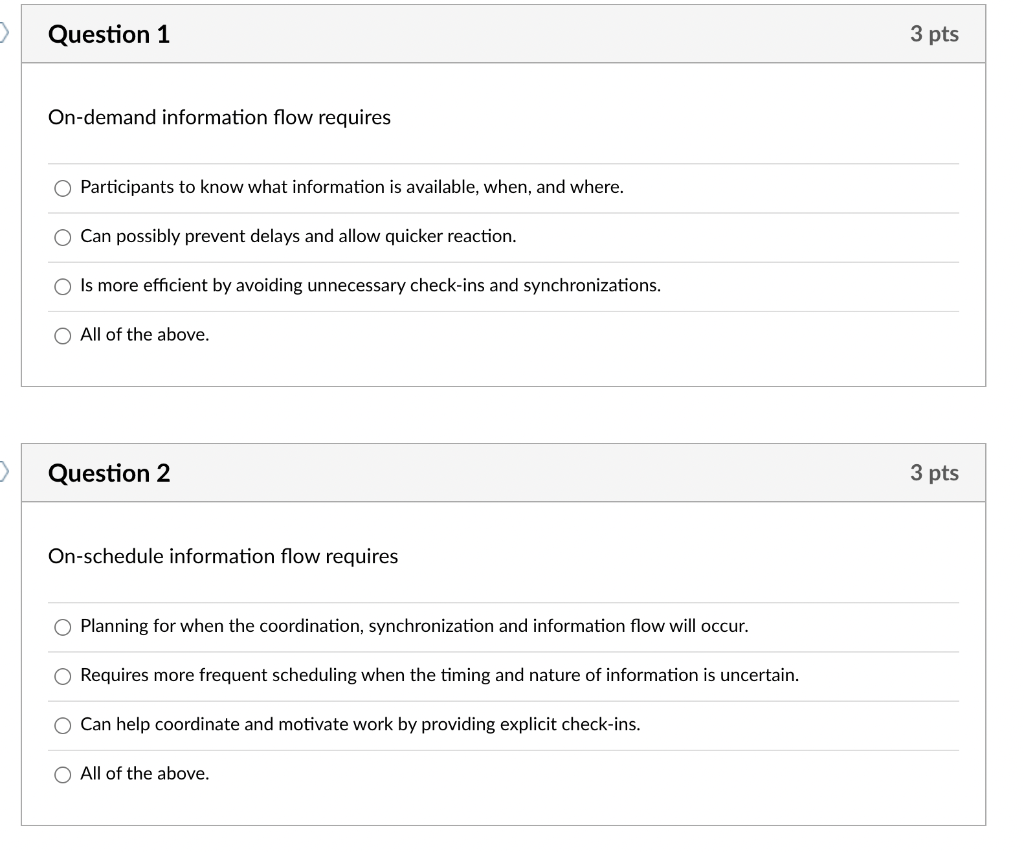This screenshot has height=852, width=1024.
Task: Choose "Planning for when the coordination, synchronization" option
Action: (x=62, y=626)
